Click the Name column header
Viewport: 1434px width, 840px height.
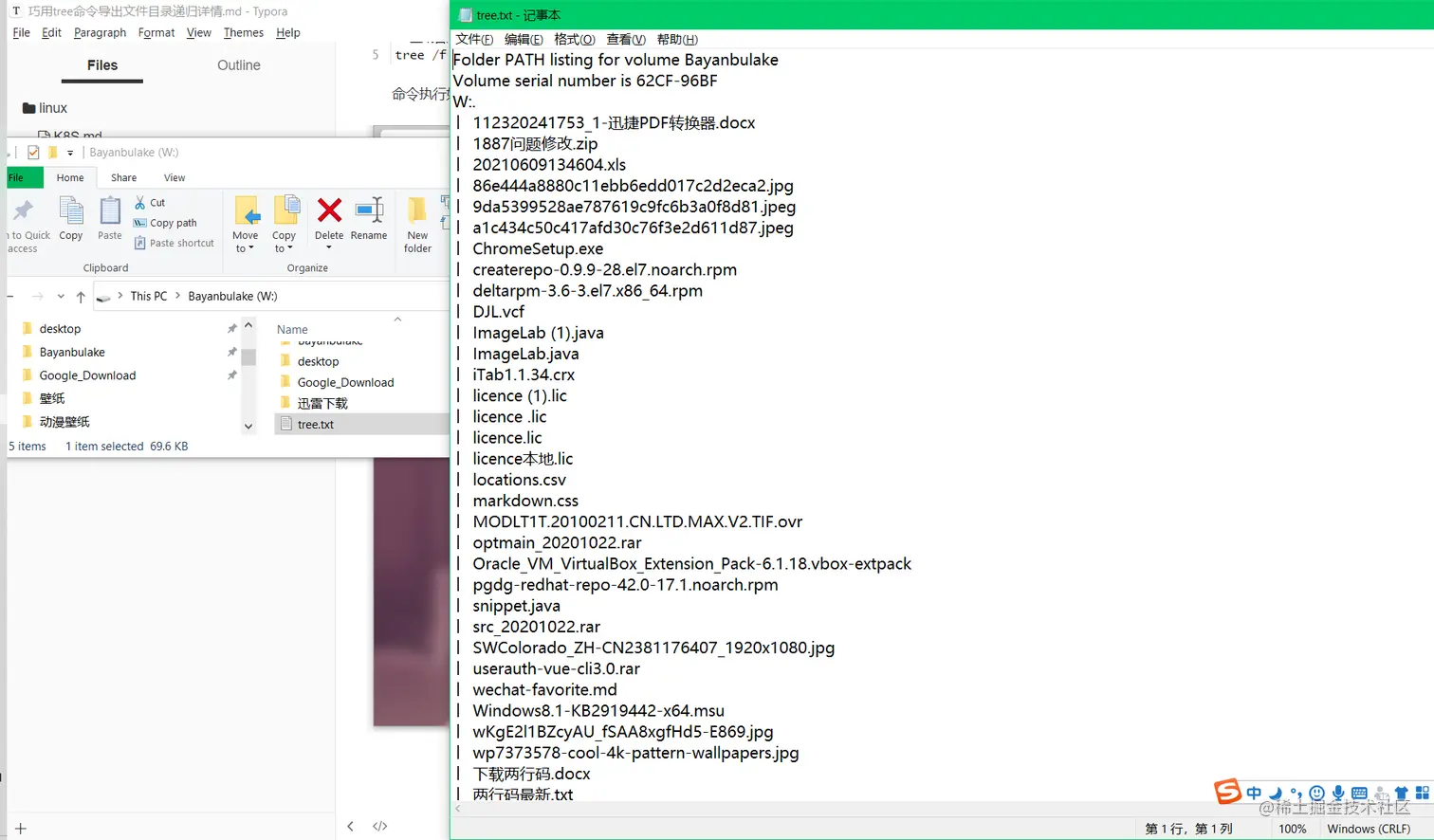pyautogui.click(x=292, y=330)
